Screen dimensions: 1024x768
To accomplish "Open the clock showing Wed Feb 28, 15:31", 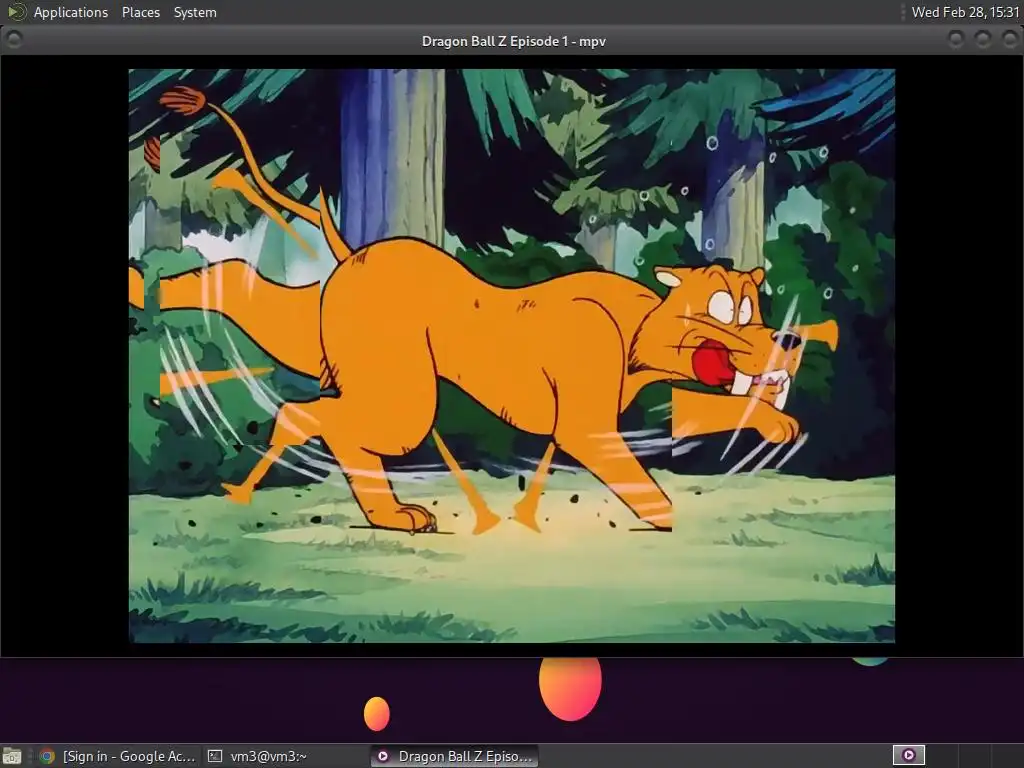I will (x=965, y=12).
